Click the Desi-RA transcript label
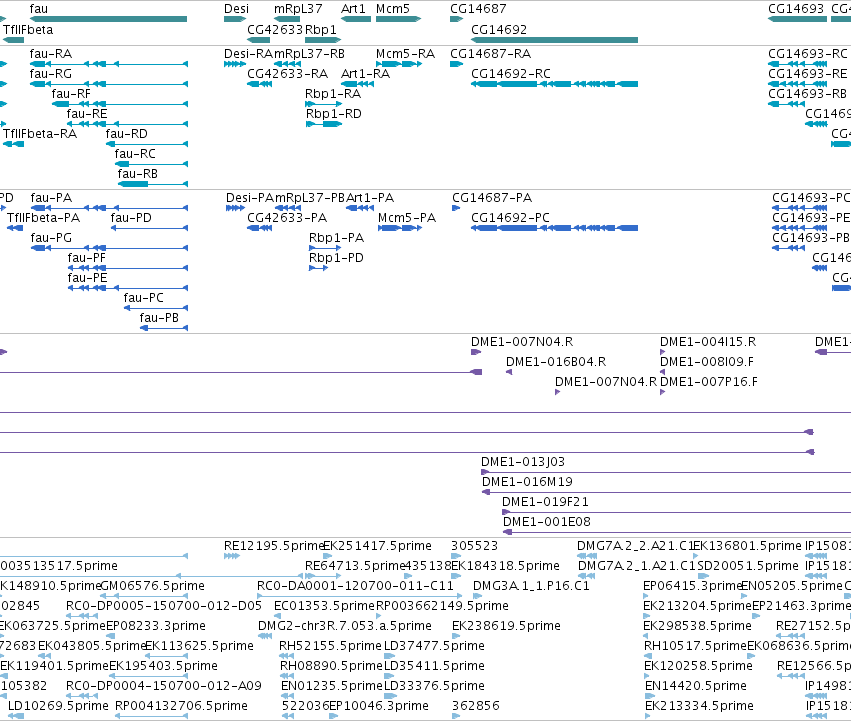This screenshot has width=851, height=721. point(249,53)
